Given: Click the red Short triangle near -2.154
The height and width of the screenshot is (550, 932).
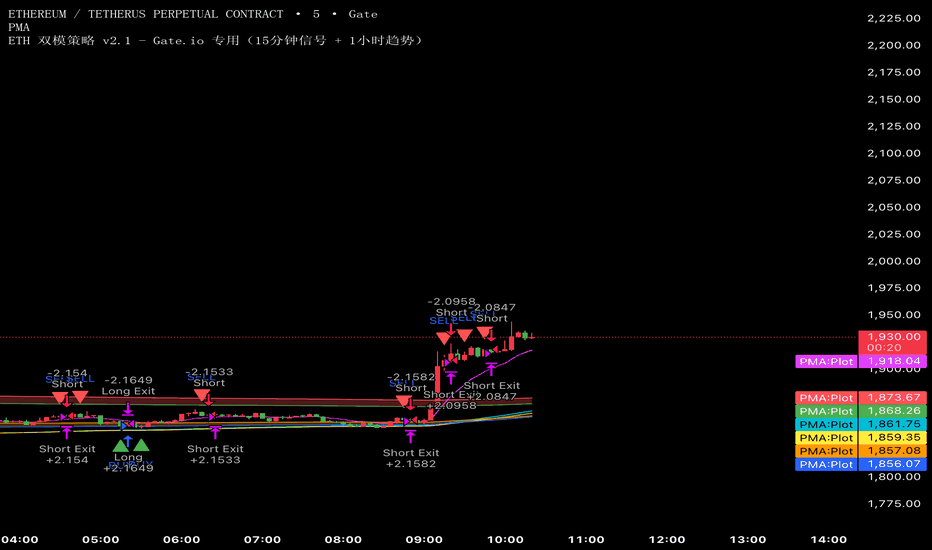Looking at the screenshot, I should tap(60, 397).
